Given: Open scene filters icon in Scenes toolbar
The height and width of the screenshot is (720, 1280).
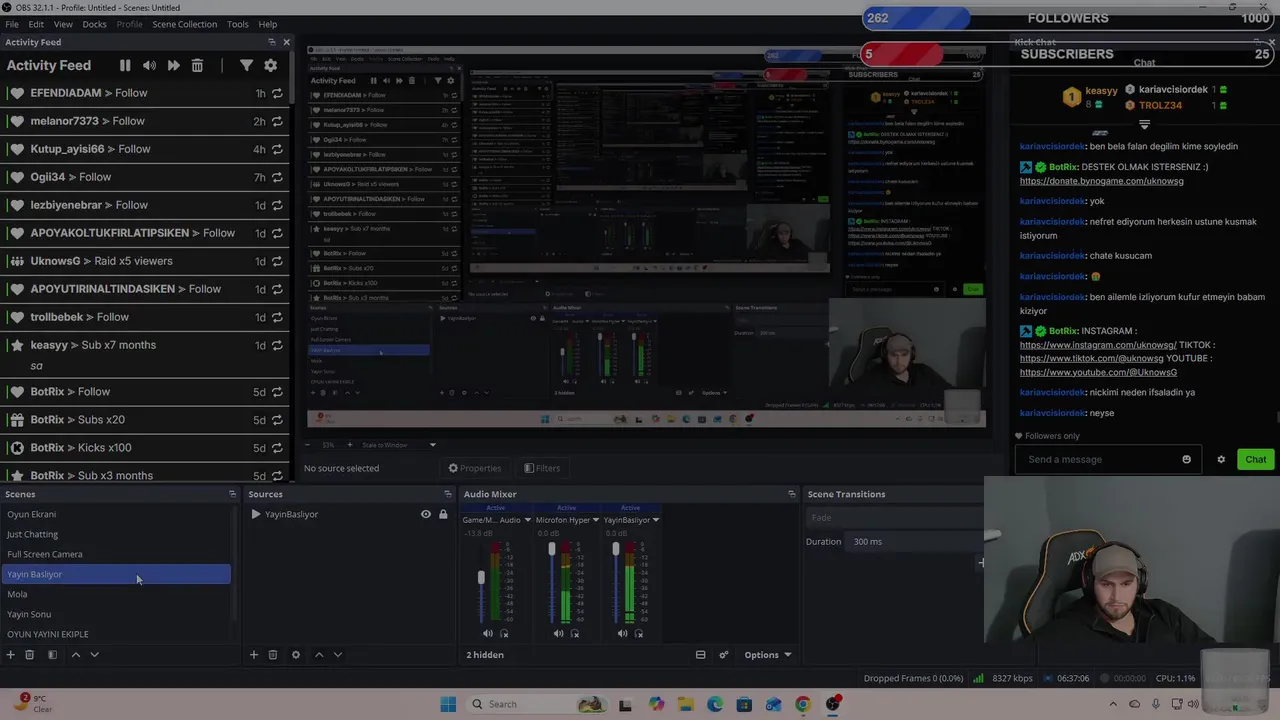Looking at the screenshot, I should (x=52, y=655).
